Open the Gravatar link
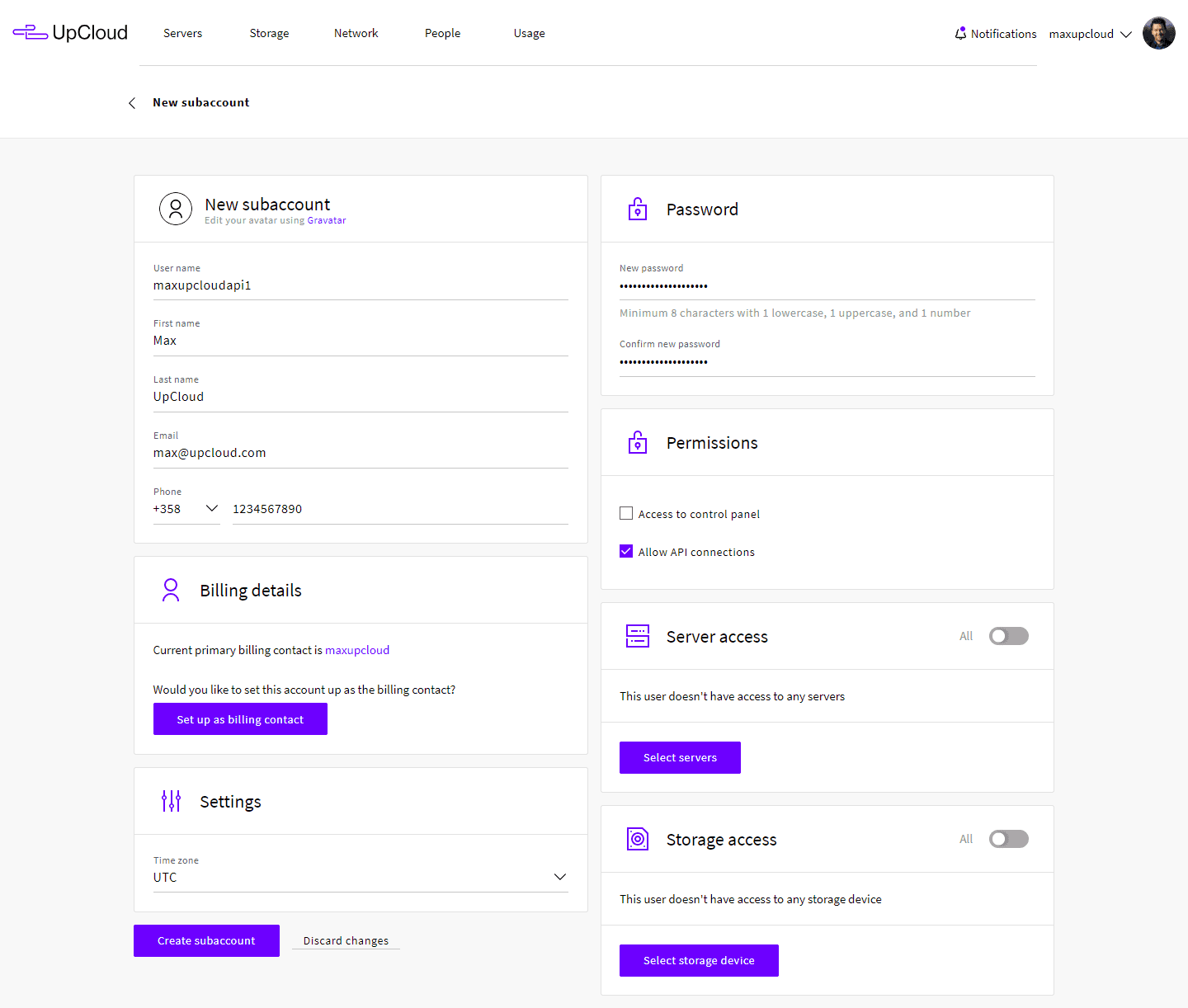The image size is (1188, 1008). click(x=327, y=220)
